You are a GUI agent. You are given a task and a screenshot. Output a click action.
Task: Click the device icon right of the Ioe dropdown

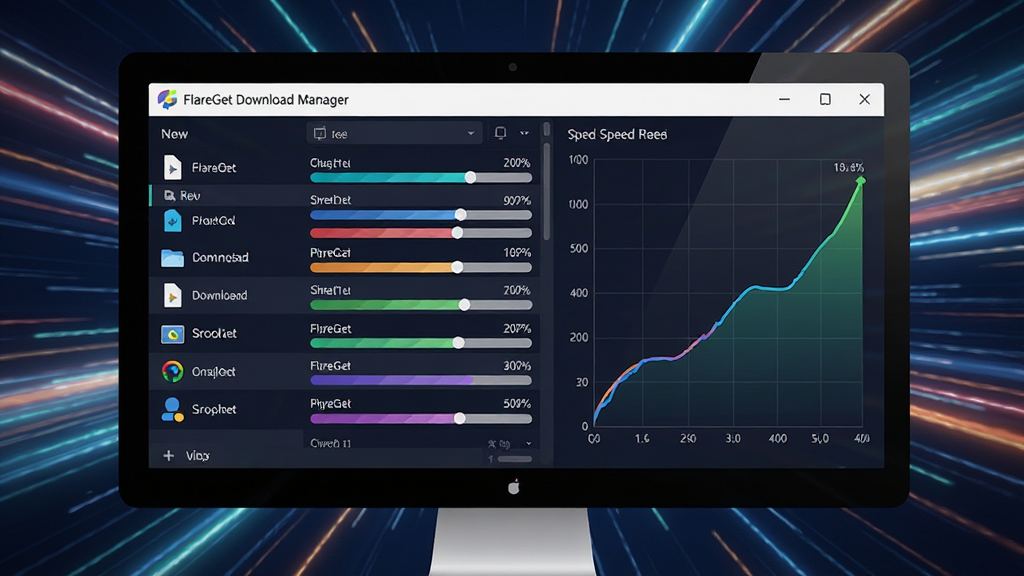(500, 133)
